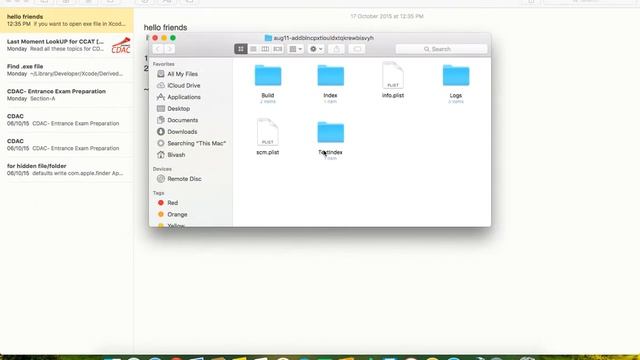640x360 pixels.
Task: Switch Finder to column view
Action: [265, 49]
